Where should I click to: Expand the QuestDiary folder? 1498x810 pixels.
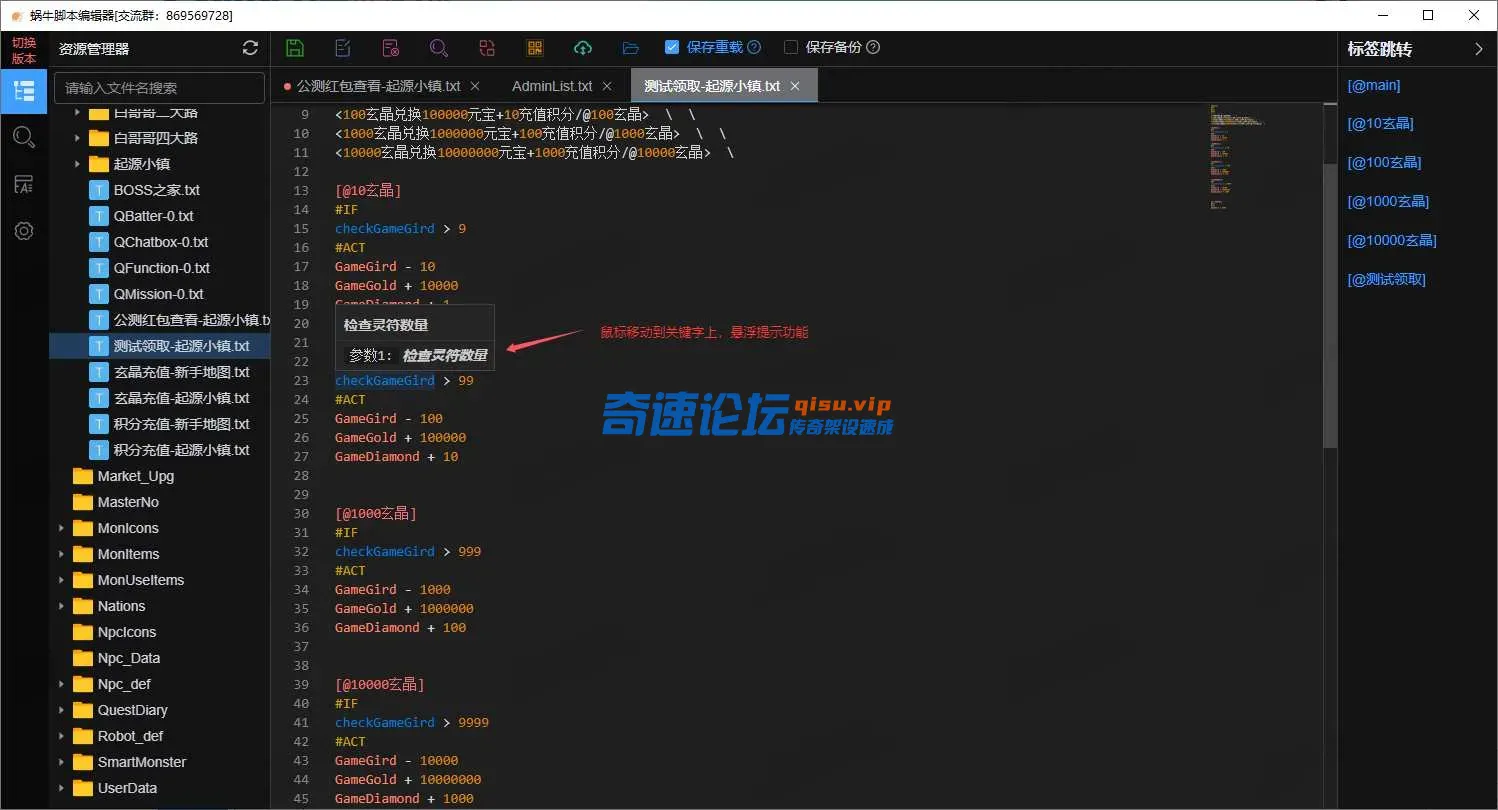[62, 710]
